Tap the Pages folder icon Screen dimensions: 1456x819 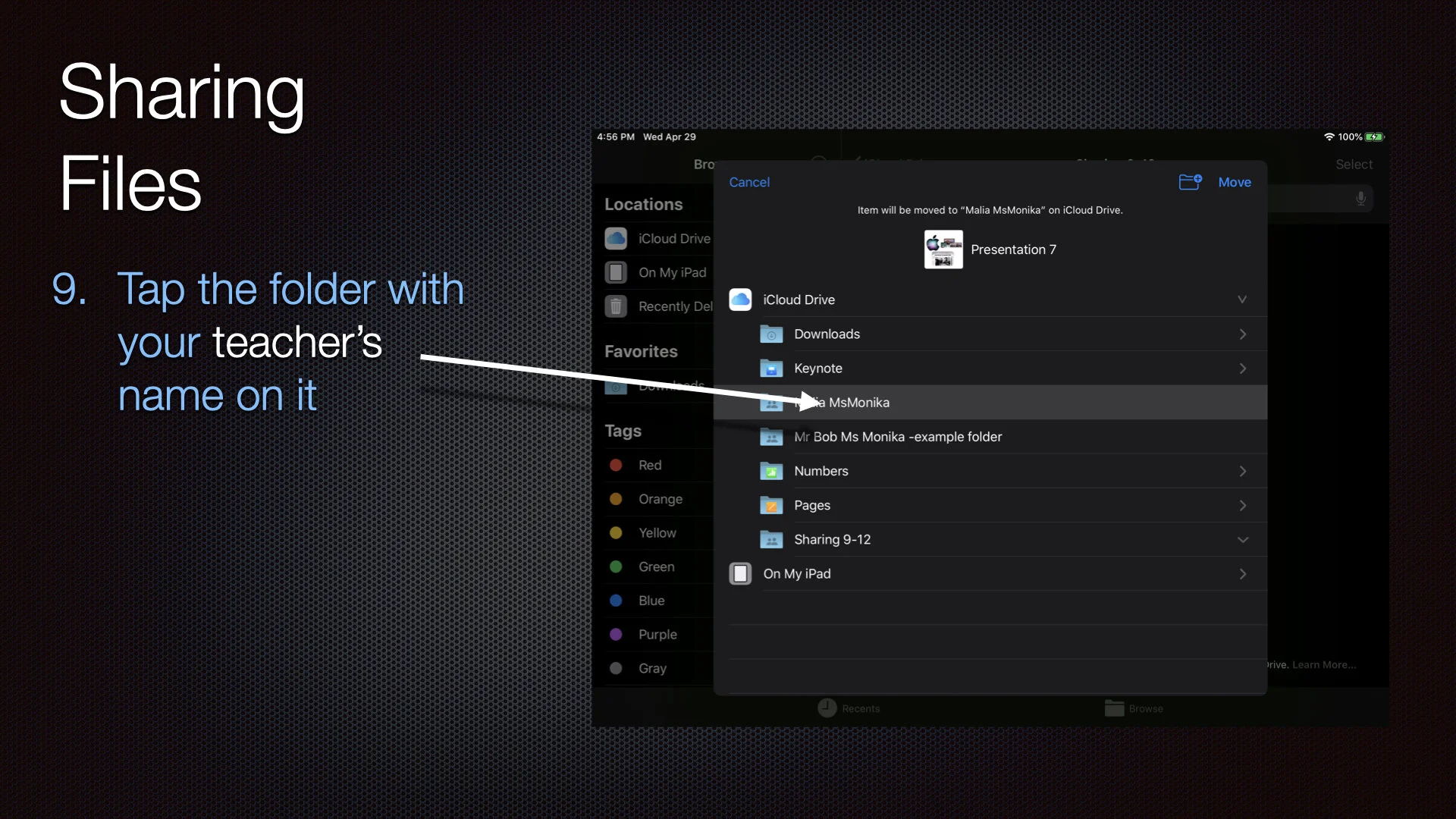point(771,505)
